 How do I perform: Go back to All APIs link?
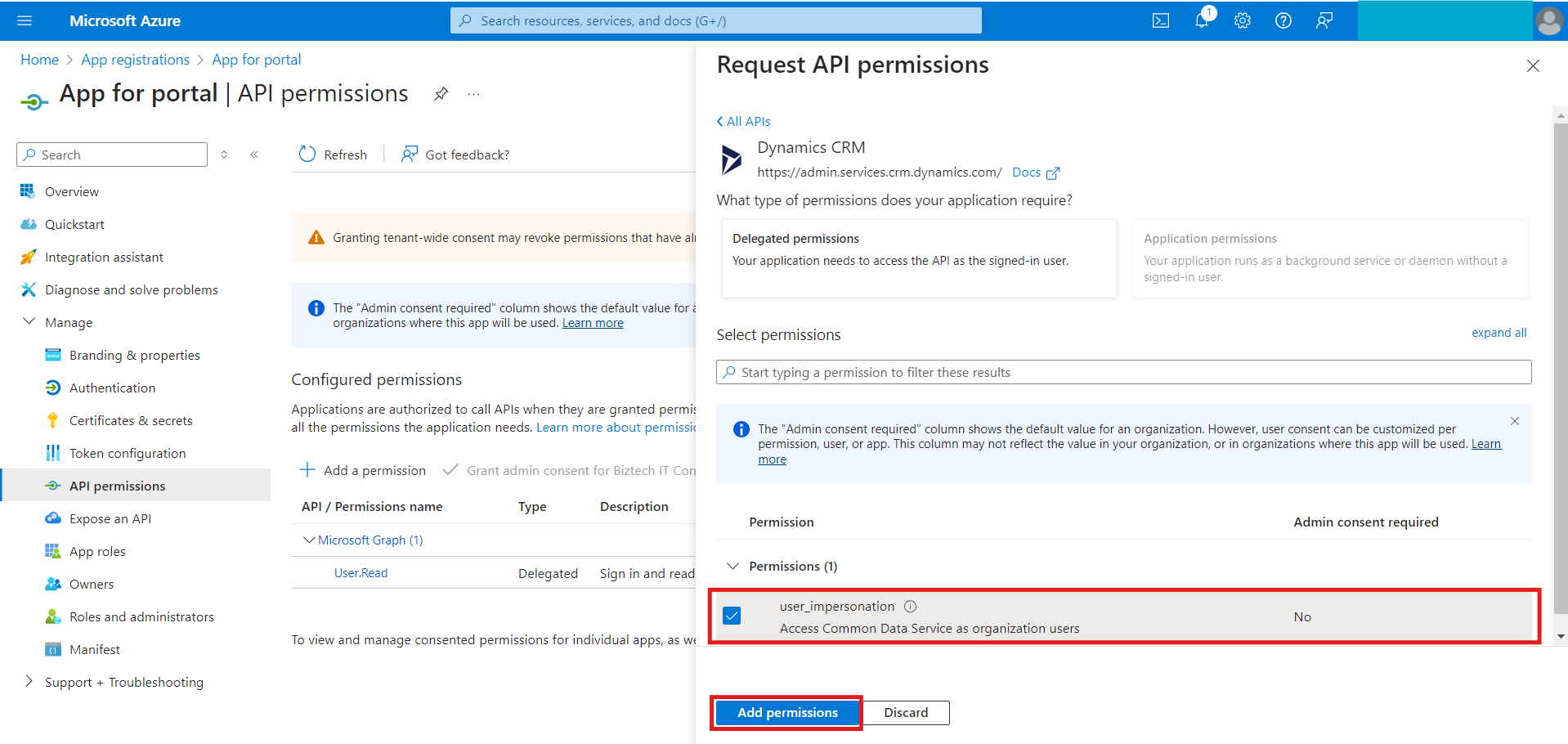click(744, 121)
